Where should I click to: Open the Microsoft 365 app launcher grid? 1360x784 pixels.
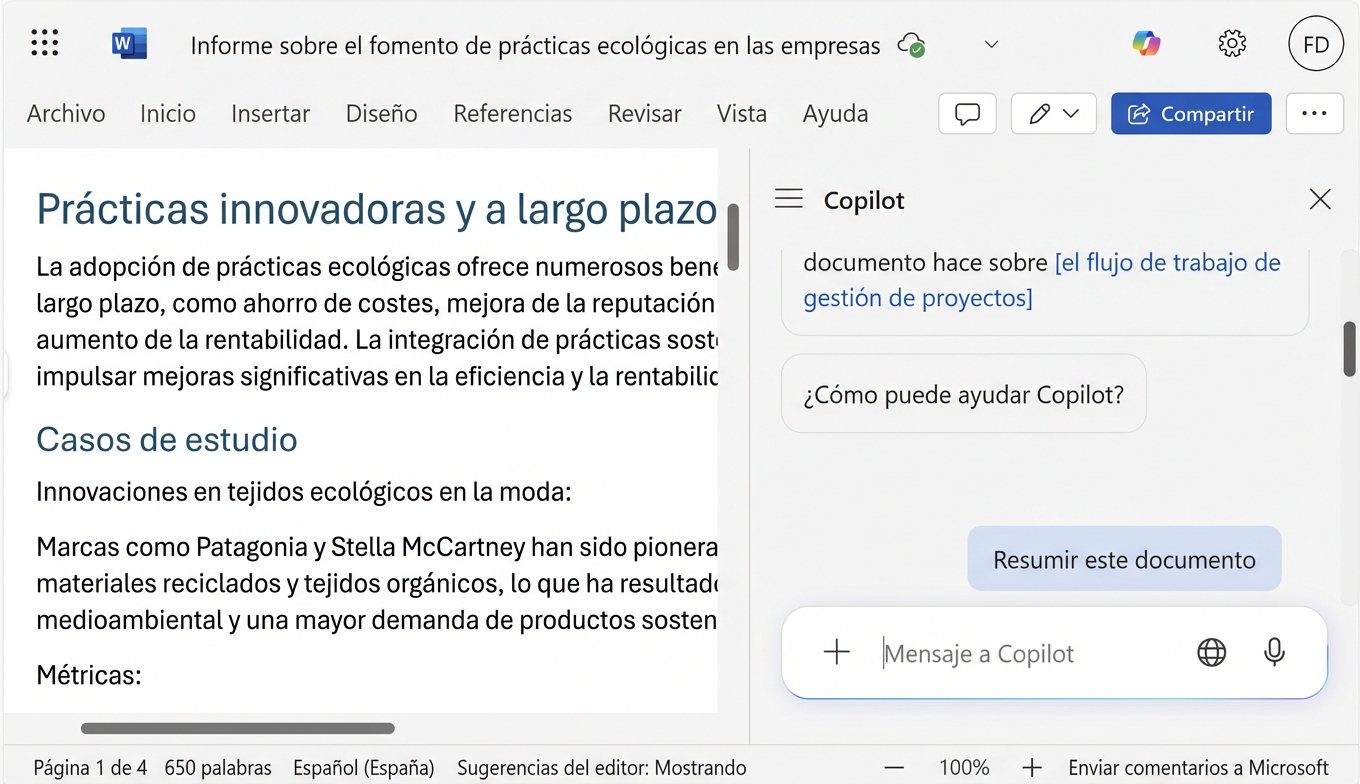pos(44,43)
